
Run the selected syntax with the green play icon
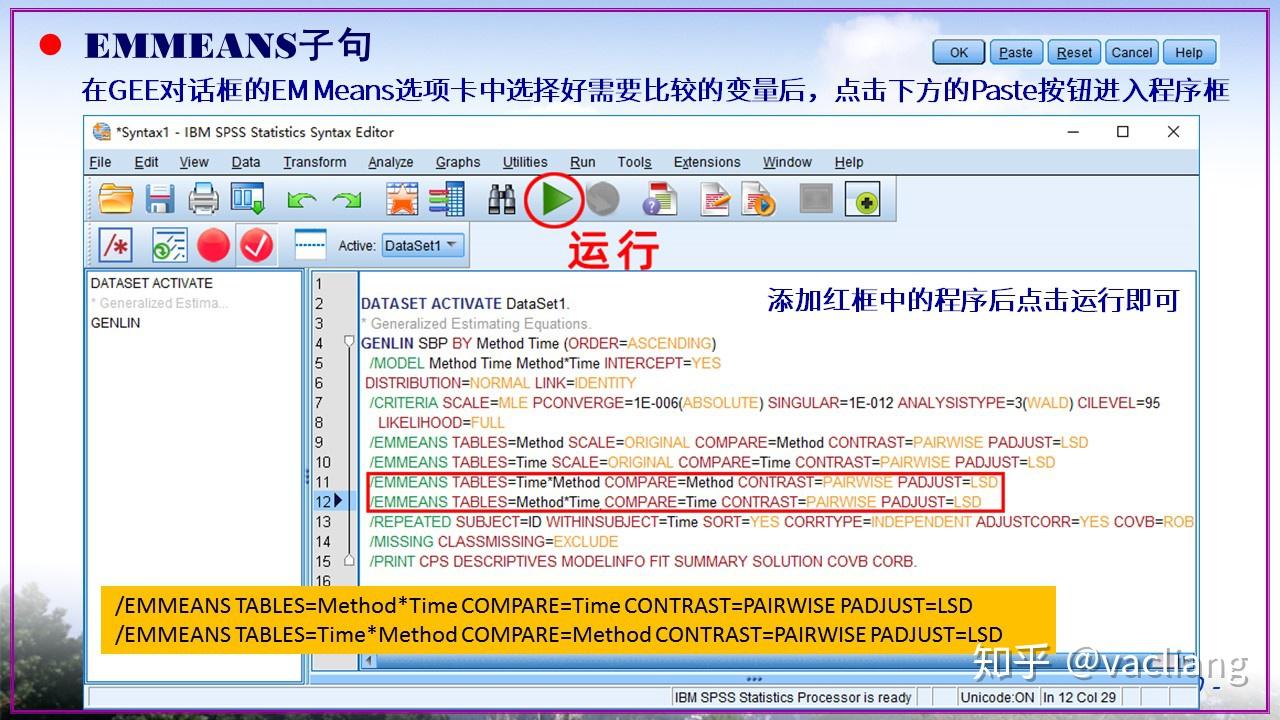pyautogui.click(x=553, y=198)
